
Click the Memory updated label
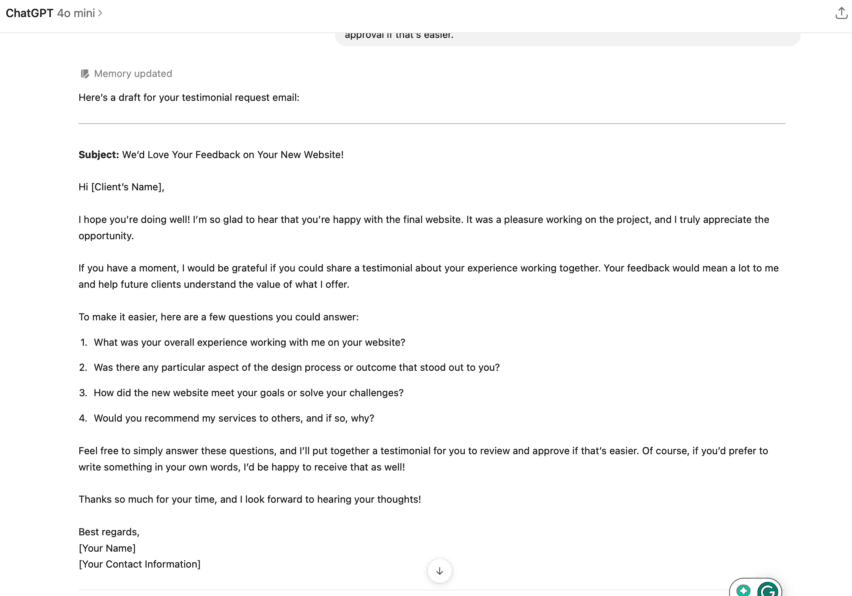point(133,74)
